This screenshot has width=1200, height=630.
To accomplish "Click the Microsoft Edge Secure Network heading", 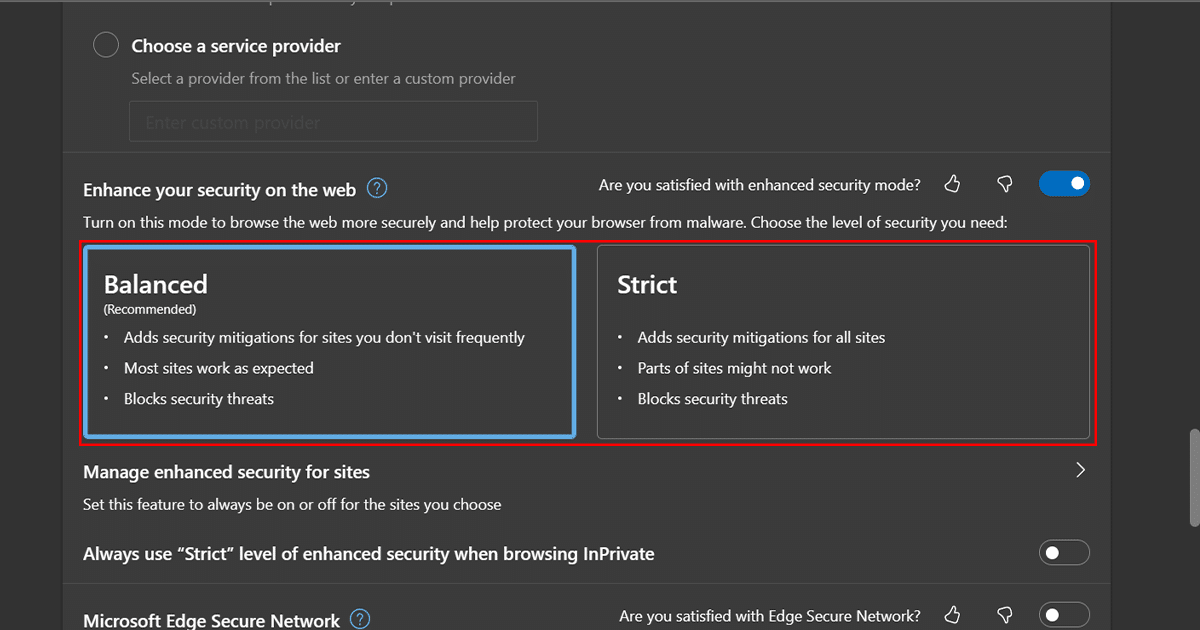I will tap(212, 621).
